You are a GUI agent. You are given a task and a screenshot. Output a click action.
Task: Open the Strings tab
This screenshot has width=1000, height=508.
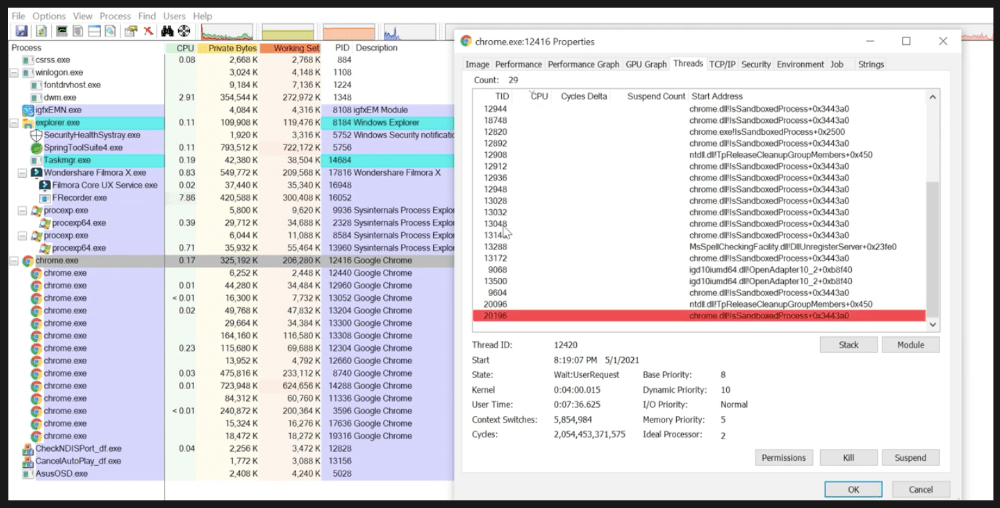871,64
